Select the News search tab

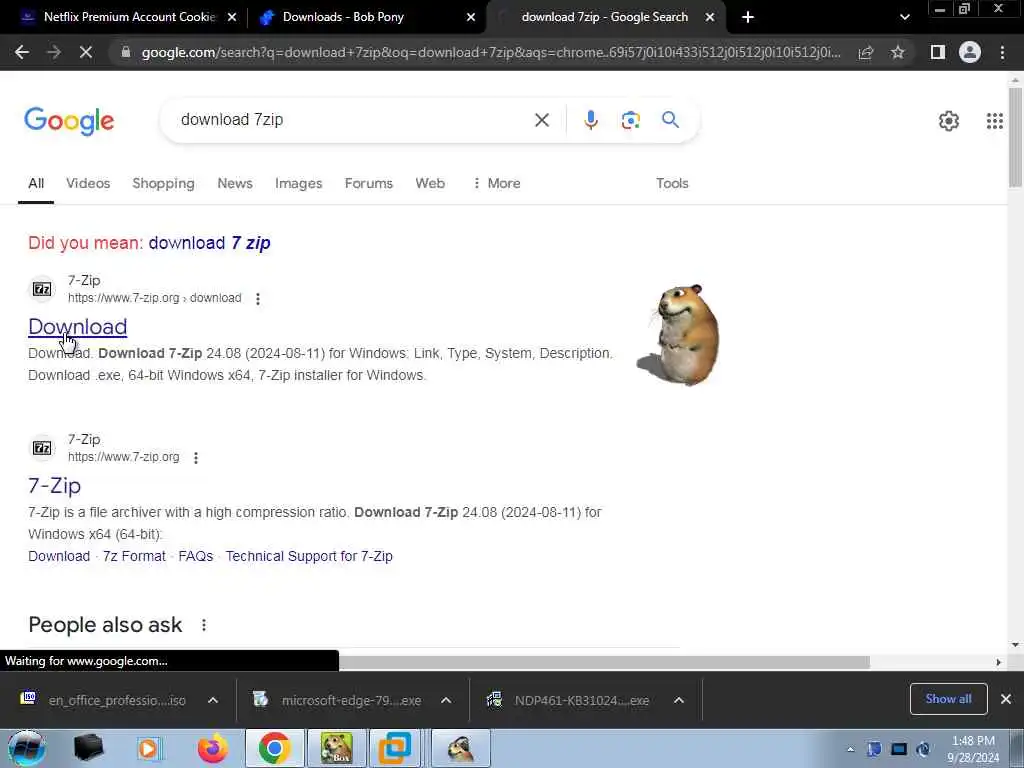point(235,184)
